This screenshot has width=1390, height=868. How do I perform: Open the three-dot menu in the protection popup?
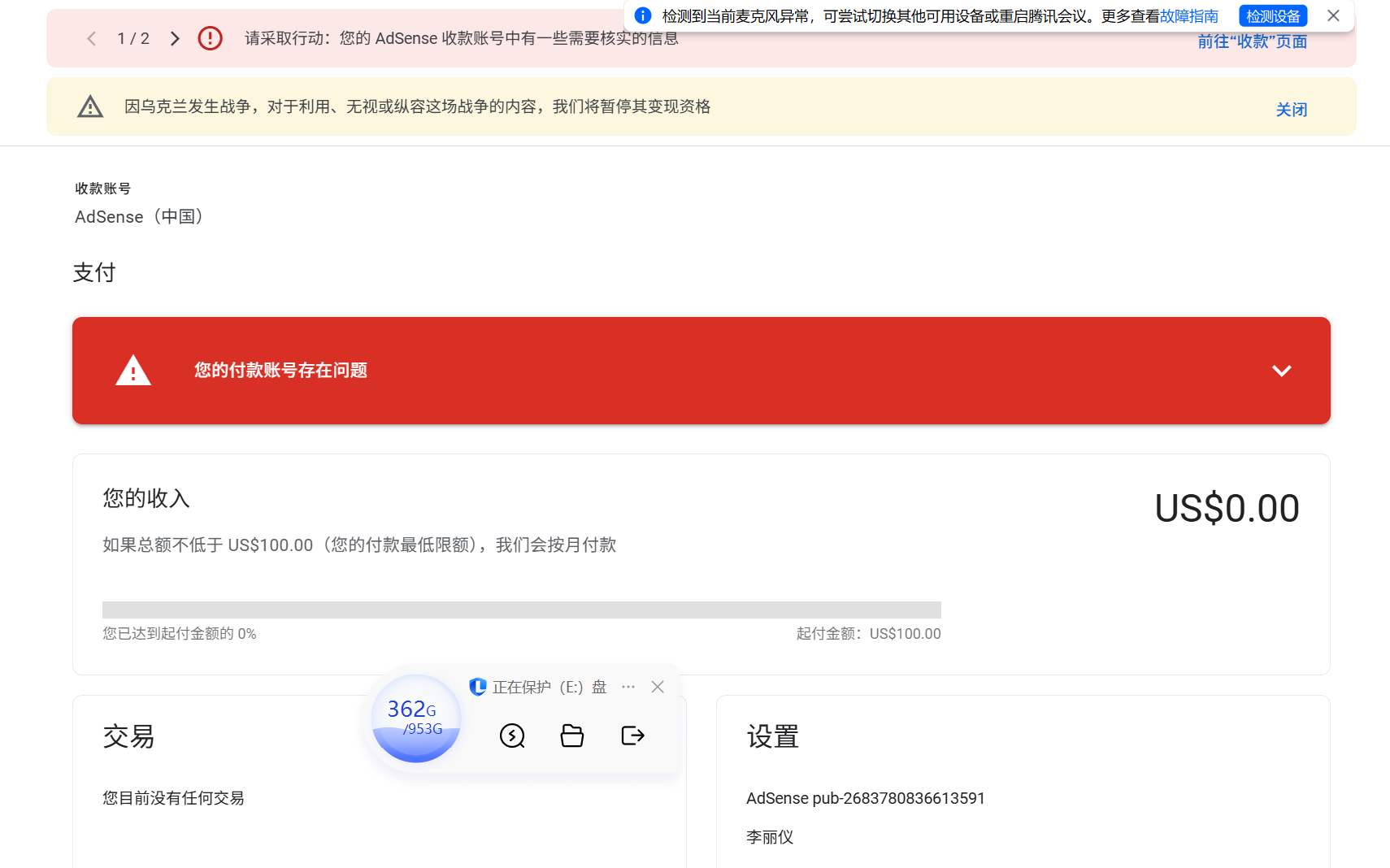[x=628, y=687]
